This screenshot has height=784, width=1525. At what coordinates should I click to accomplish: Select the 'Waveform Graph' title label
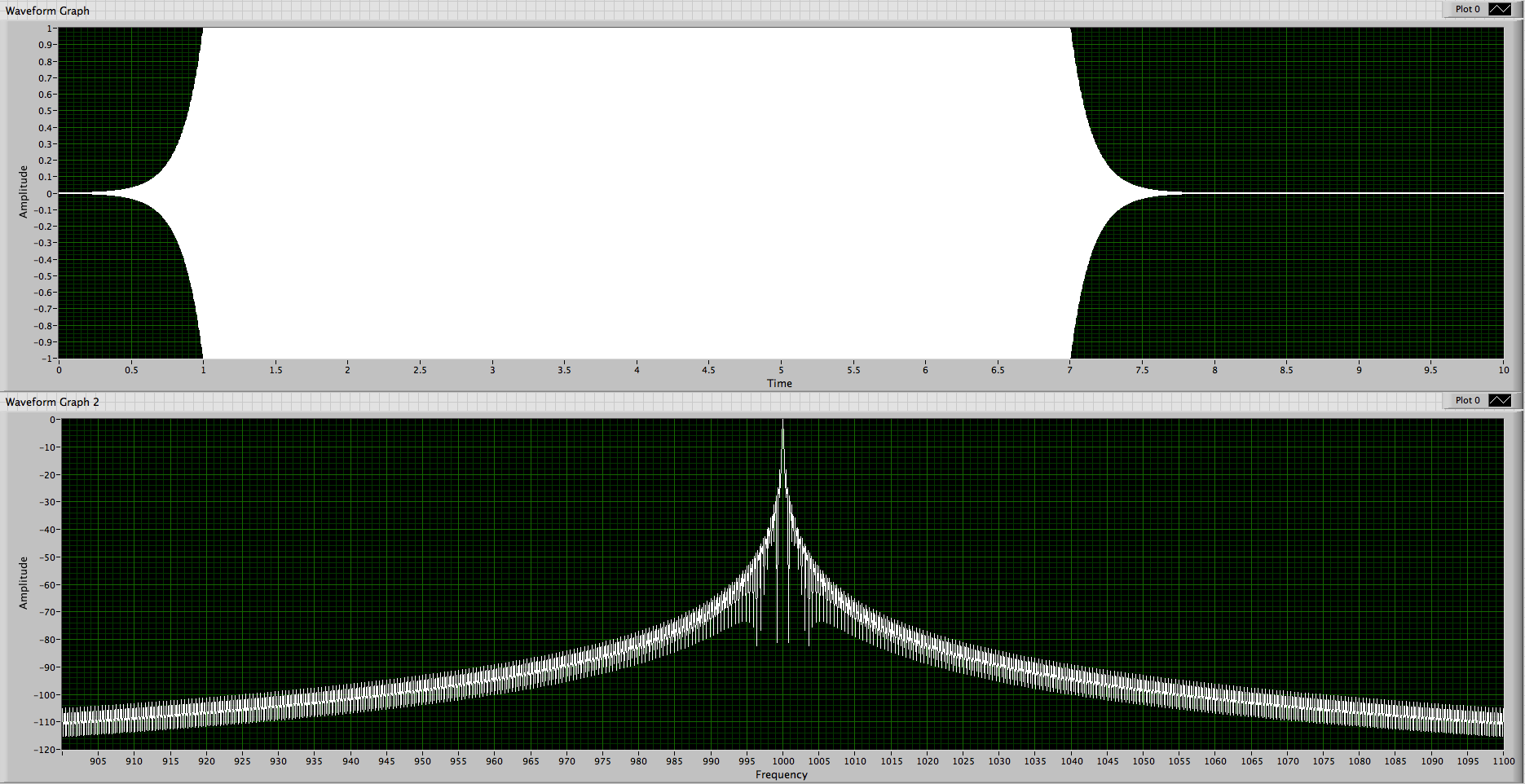47,11
